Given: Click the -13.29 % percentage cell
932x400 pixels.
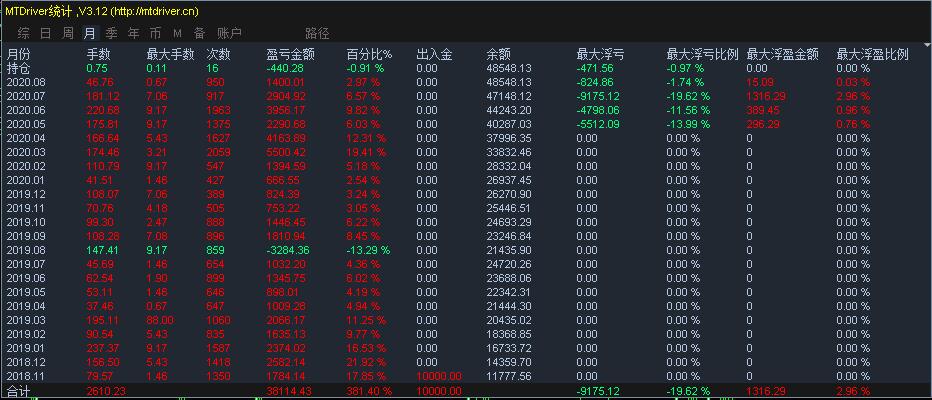Looking at the screenshot, I should (x=368, y=250).
